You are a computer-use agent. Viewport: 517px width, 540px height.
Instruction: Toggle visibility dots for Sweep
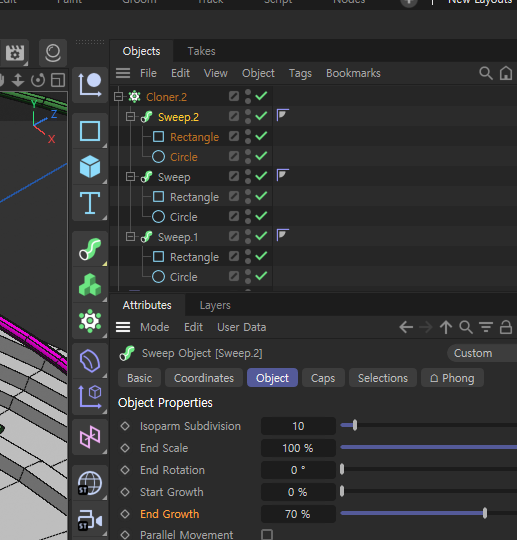click(248, 176)
